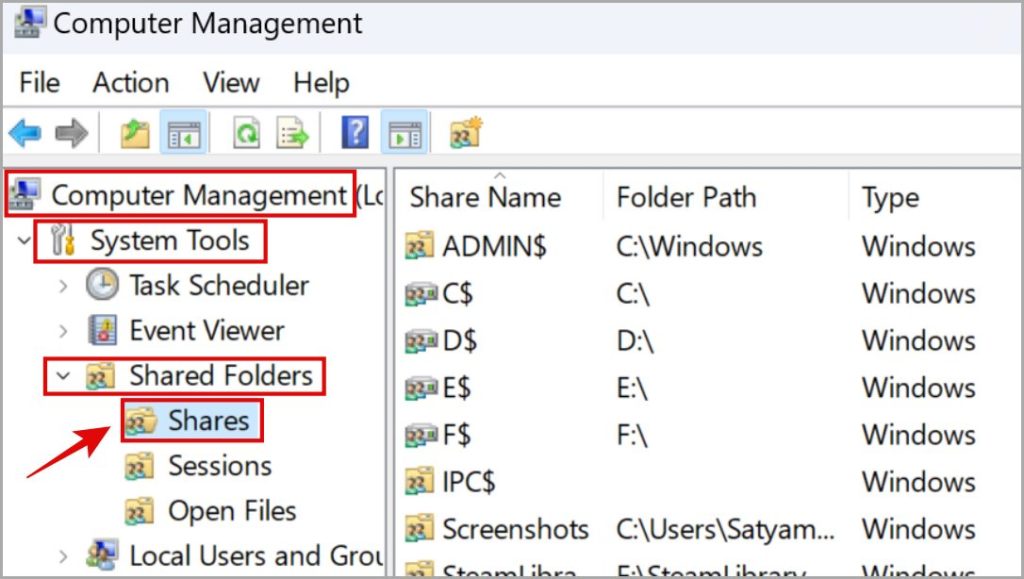Collapse the Shared Folders node
This screenshot has width=1024, height=579.
[x=62, y=375]
